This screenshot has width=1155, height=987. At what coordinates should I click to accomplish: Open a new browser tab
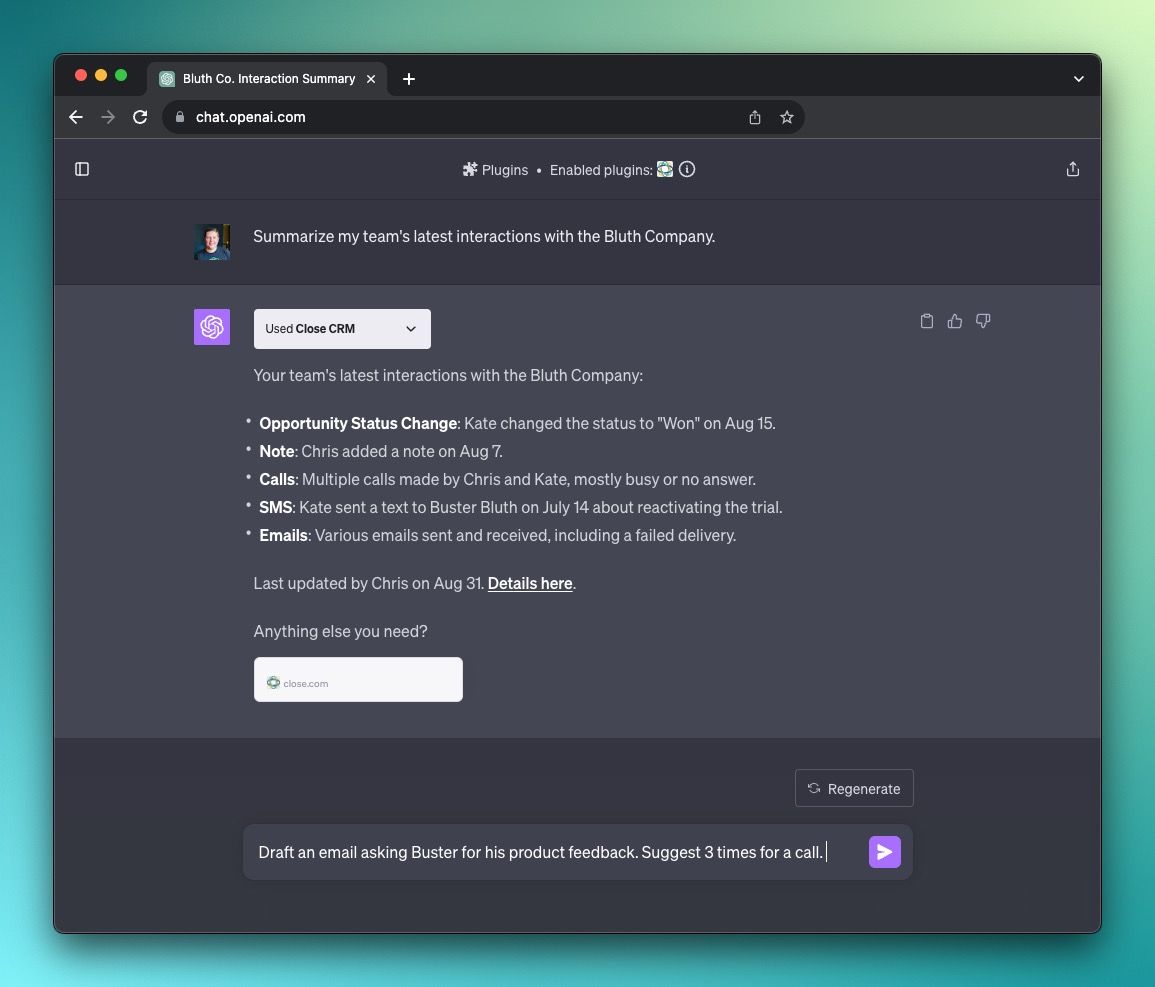pos(409,79)
